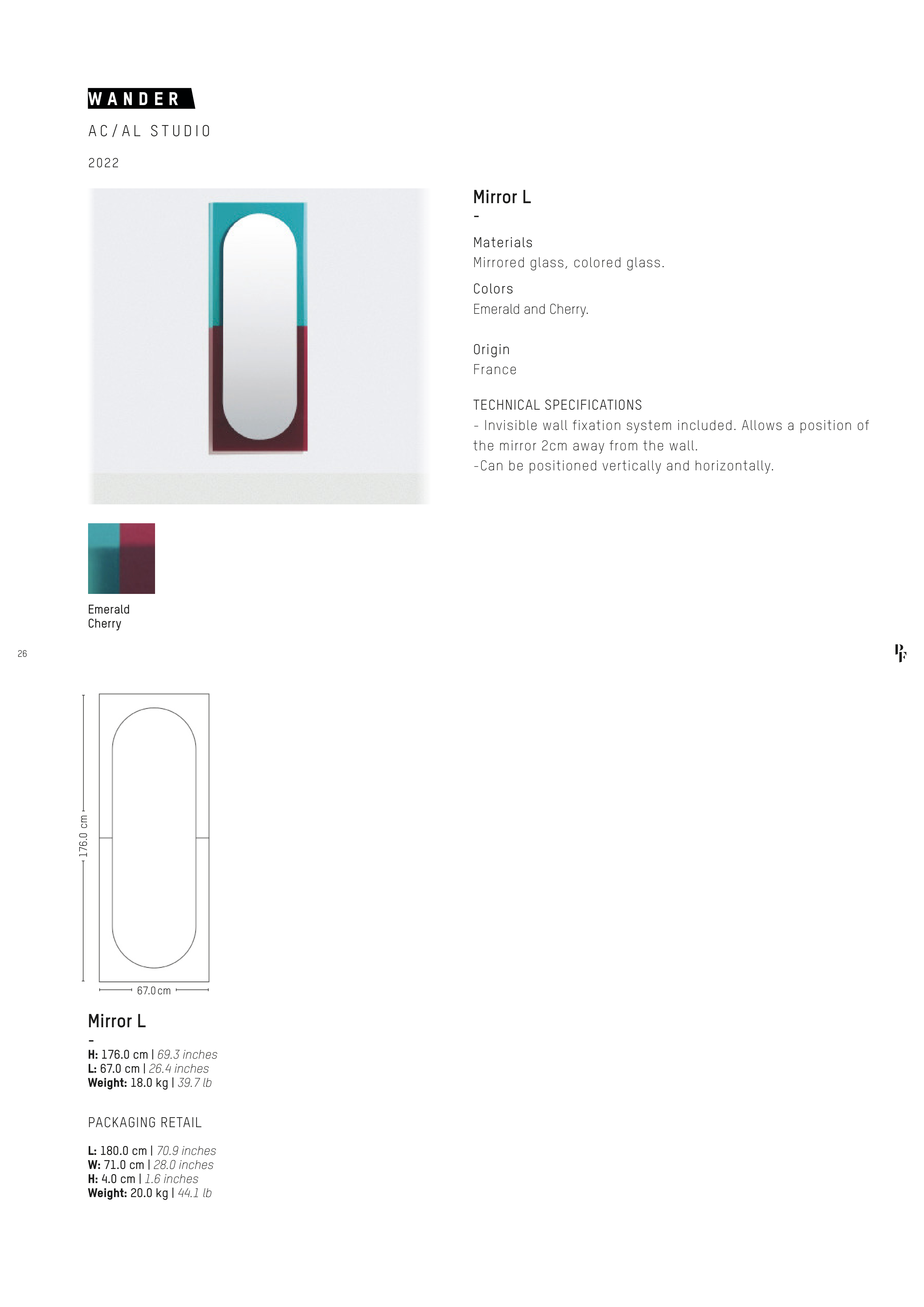Click page number 26

22,653
